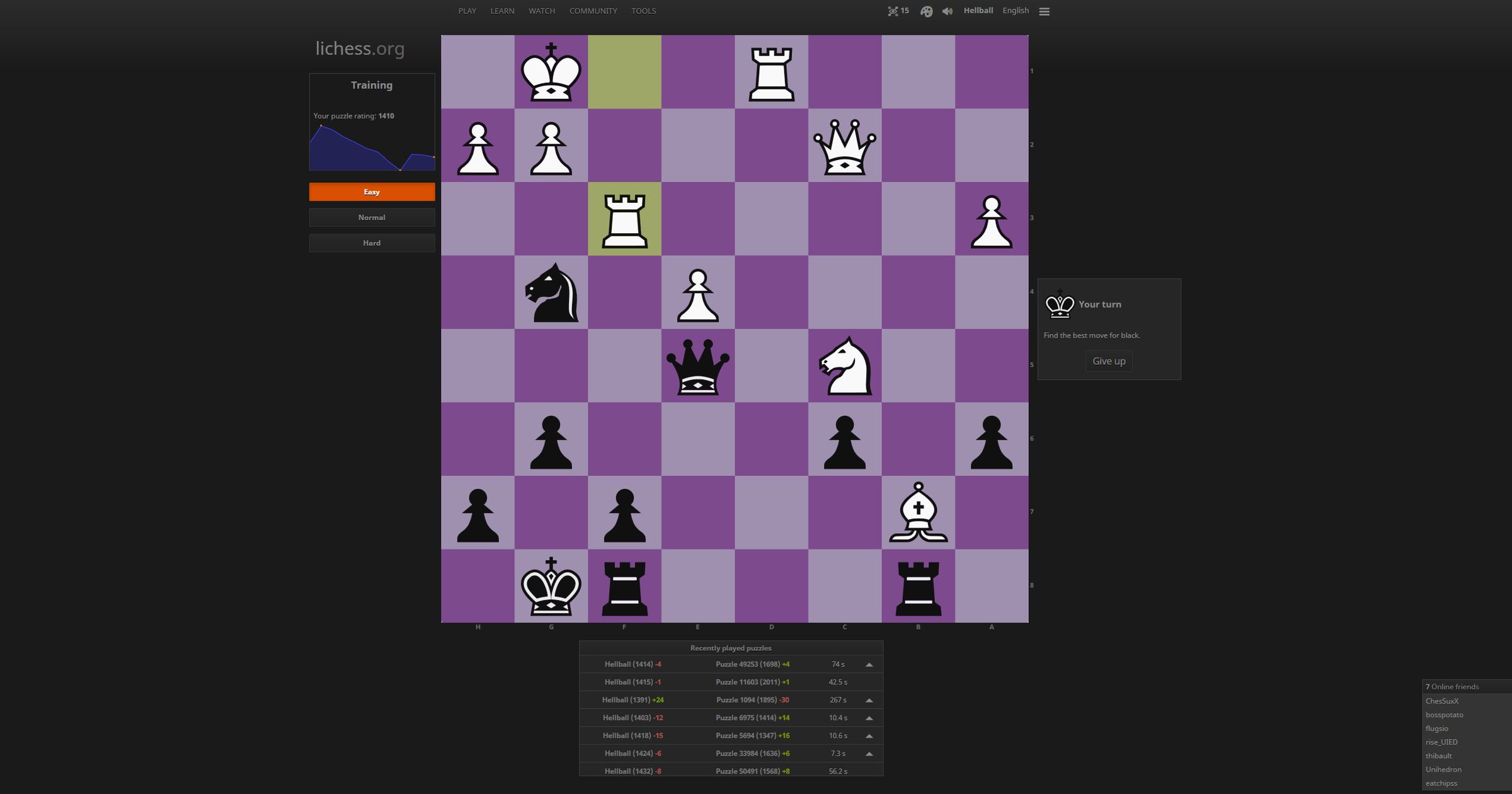This screenshot has width=1512, height=794.
Task: Click the TOOLS navigation item
Action: click(x=642, y=10)
